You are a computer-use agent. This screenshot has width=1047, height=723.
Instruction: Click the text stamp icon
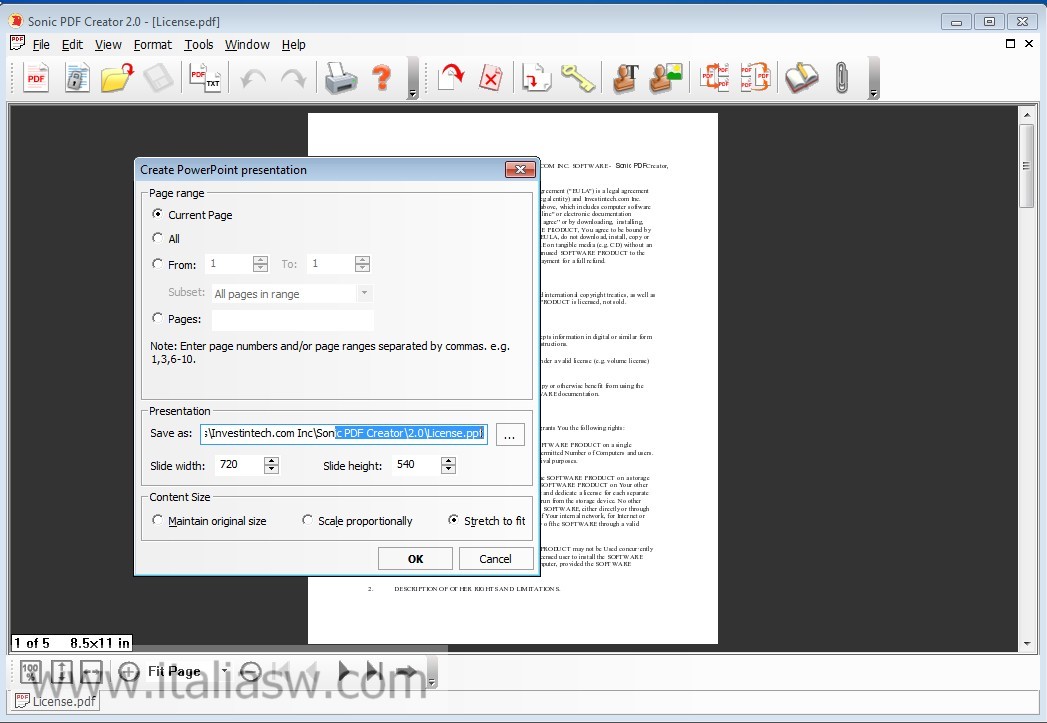pyautogui.click(x=626, y=78)
